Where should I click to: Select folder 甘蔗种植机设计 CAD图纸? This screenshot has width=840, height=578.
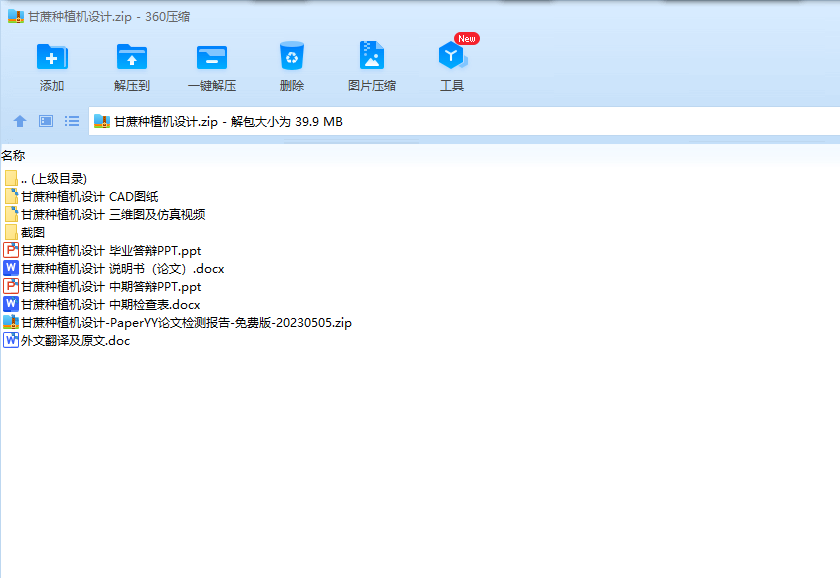81,197
